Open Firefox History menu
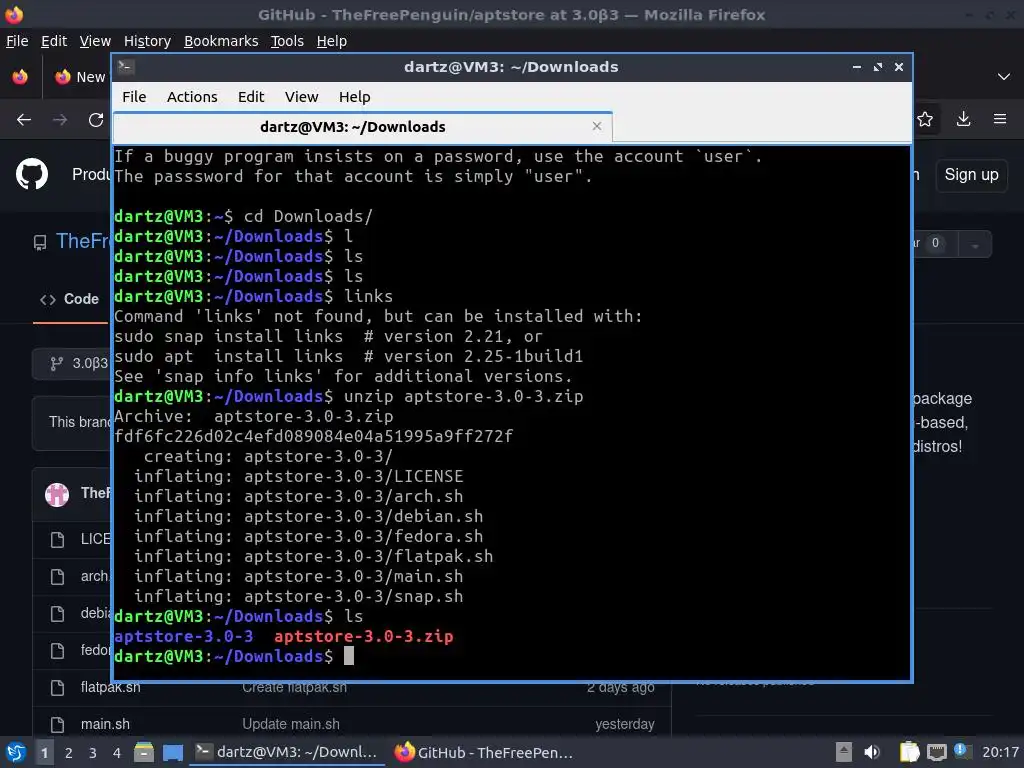Screen dimensions: 1024x768 [147, 41]
